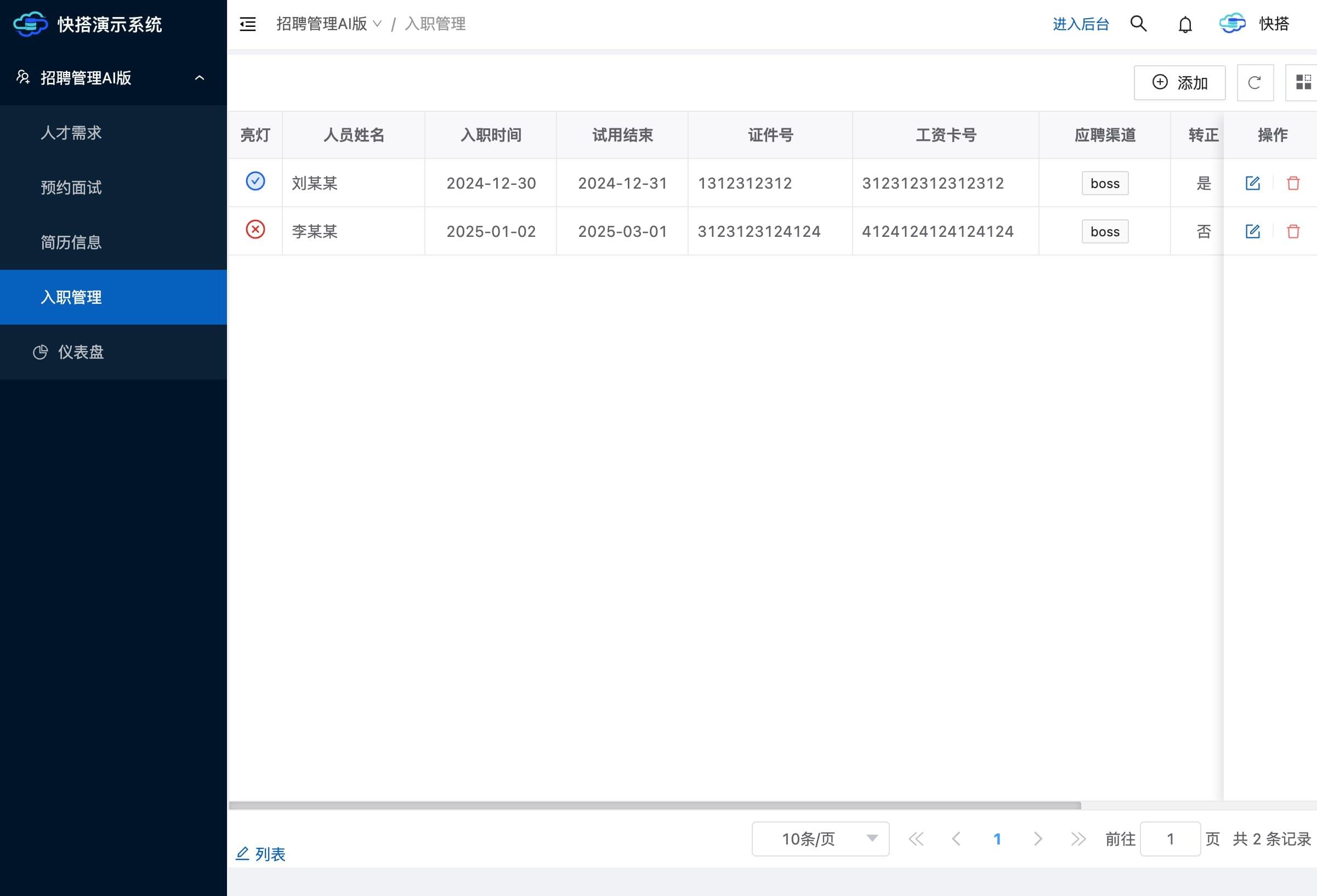The height and width of the screenshot is (896, 1317).
Task: Select 入职管理 in the sidebar
Action: [113, 297]
